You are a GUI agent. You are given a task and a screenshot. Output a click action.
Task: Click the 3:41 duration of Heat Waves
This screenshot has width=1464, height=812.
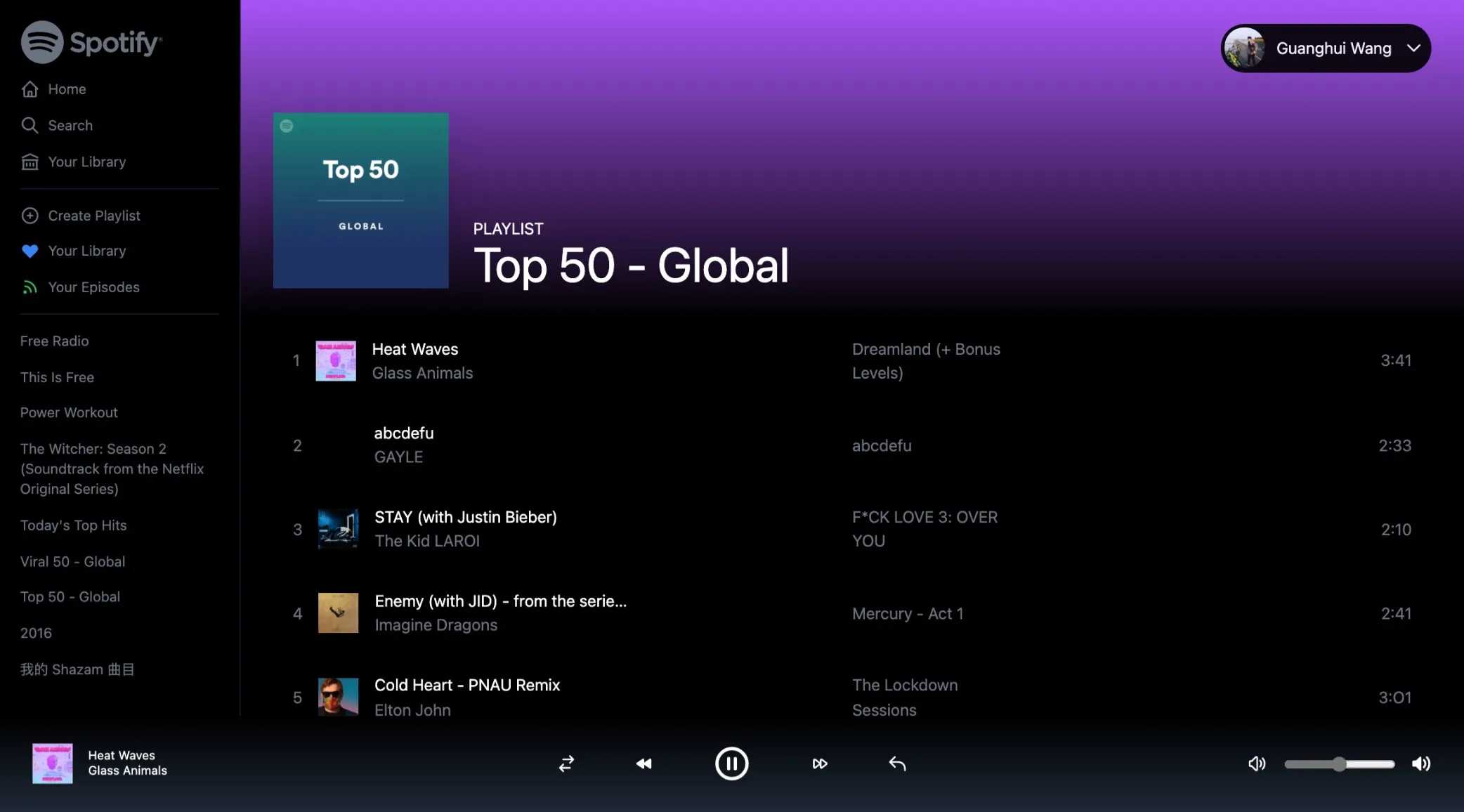point(1395,360)
